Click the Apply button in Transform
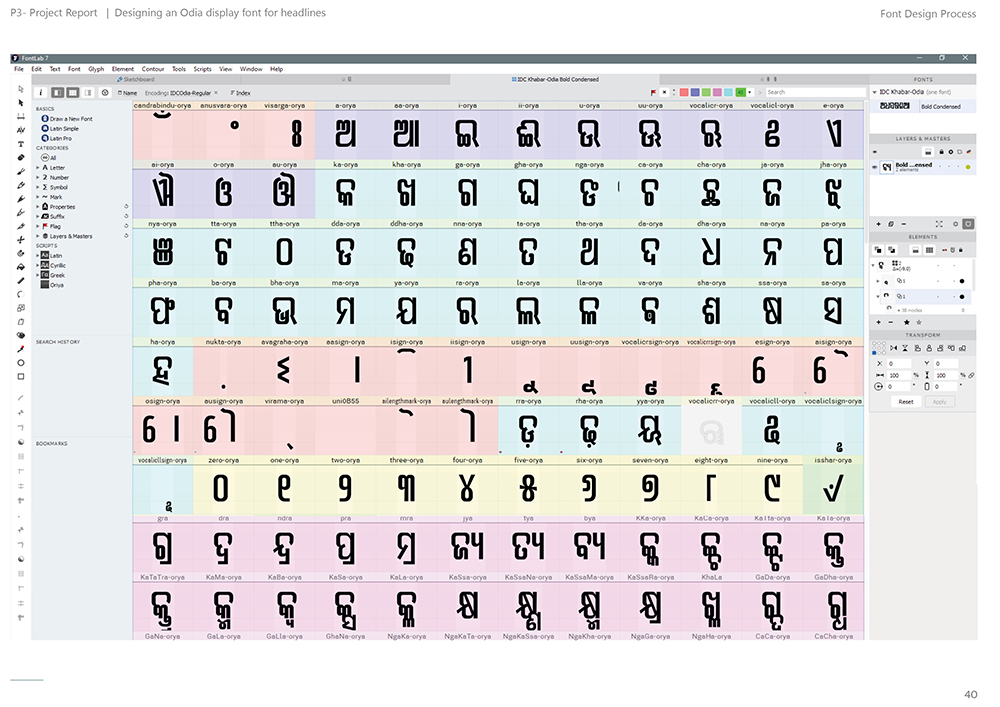This screenshot has width=1000, height=707. [x=939, y=402]
